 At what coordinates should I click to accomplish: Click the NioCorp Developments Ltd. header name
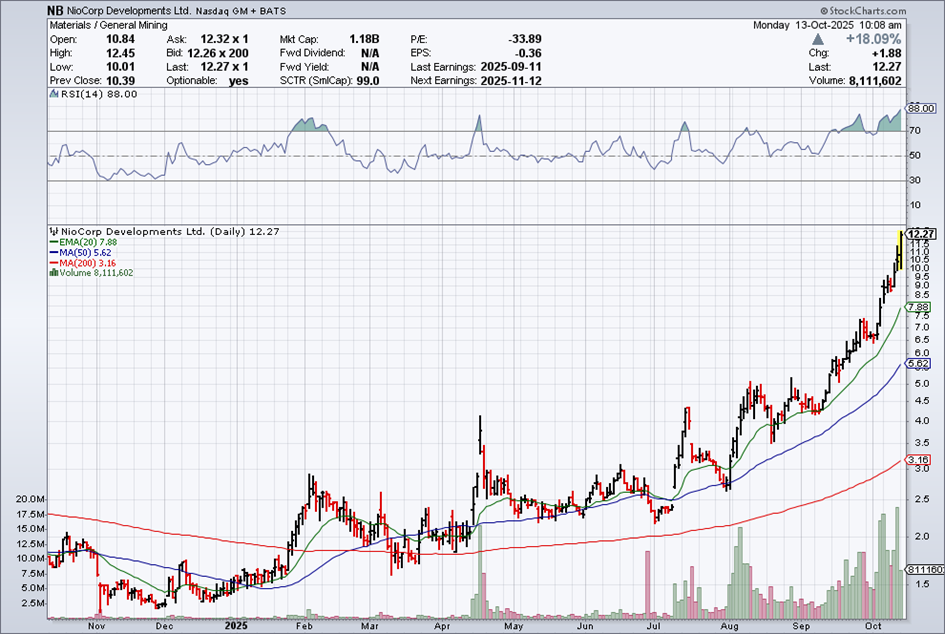[x=129, y=11]
